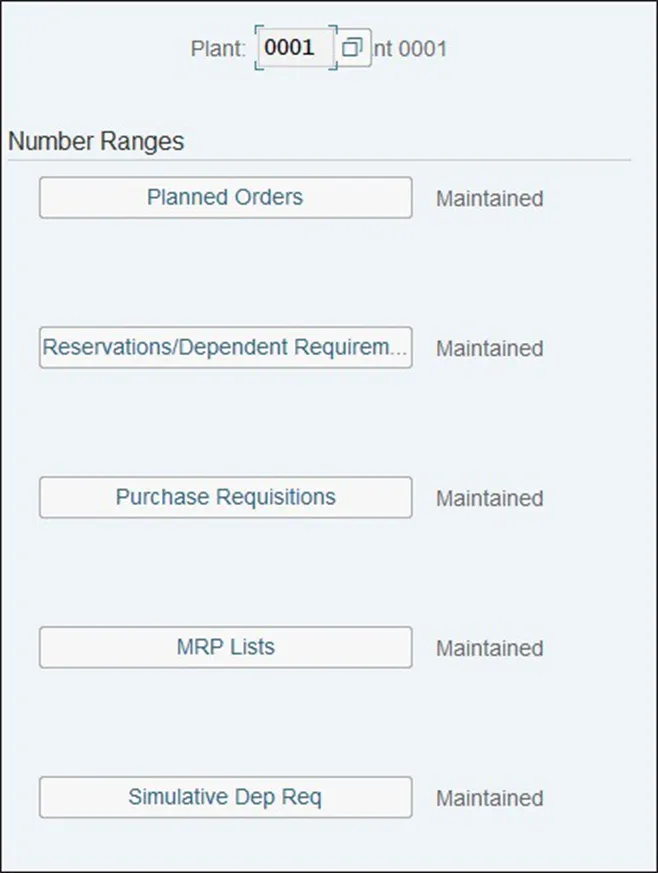Open Purchase Requisitions number ranges
The height and width of the screenshot is (873, 658).
click(225, 498)
